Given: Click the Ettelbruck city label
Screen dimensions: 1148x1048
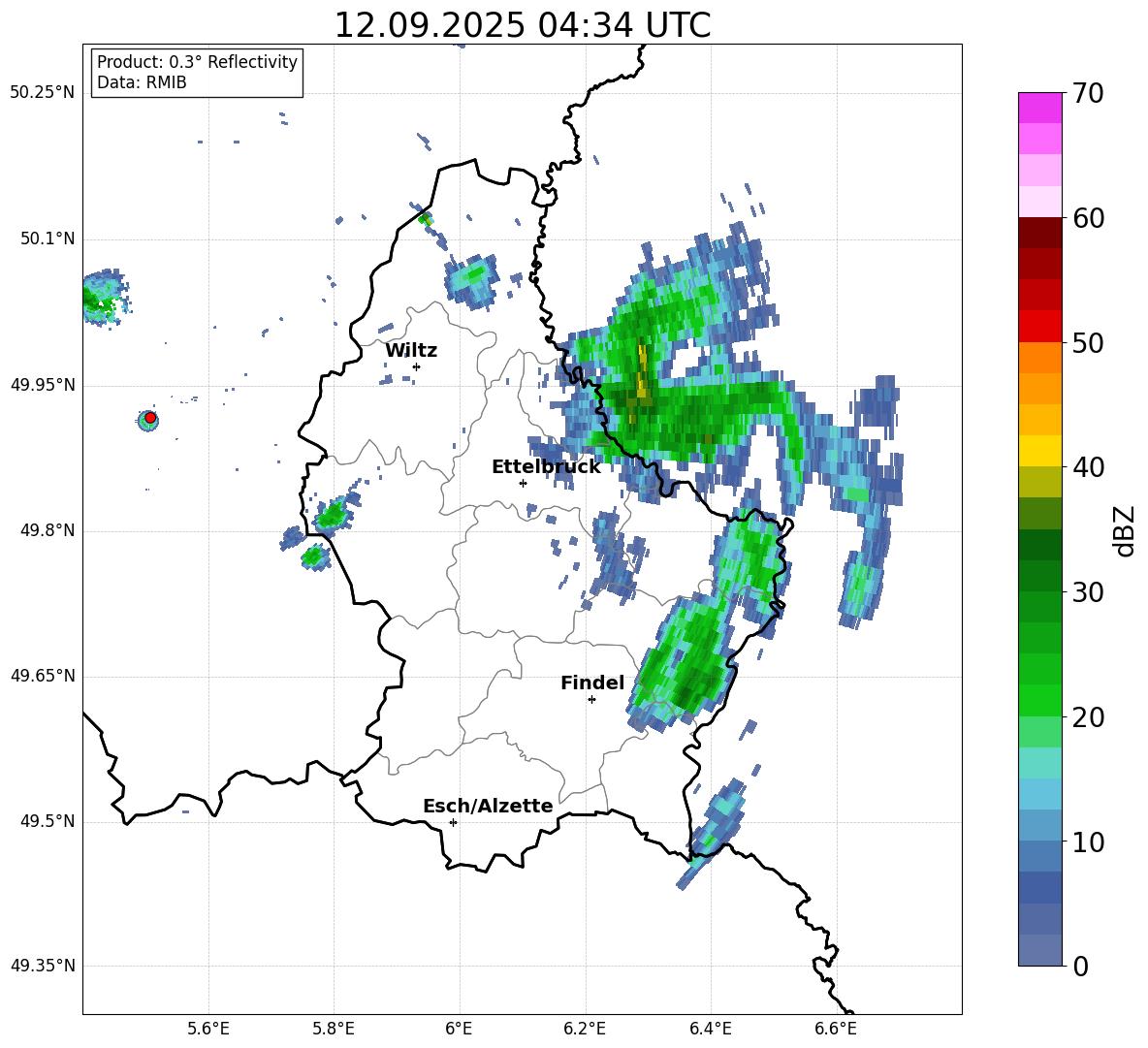Looking at the screenshot, I should [546, 467].
